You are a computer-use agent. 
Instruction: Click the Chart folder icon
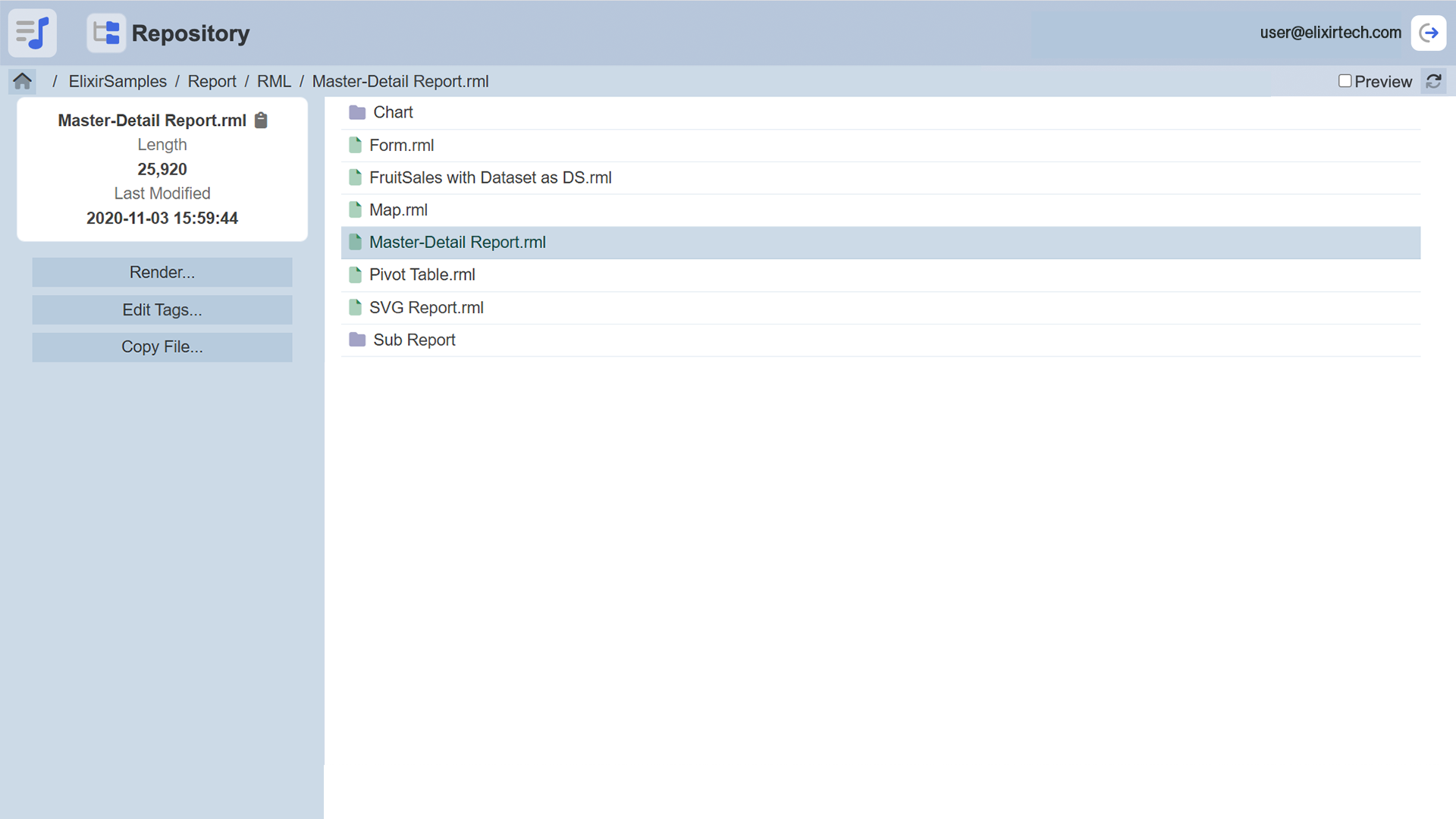tap(357, 113)
